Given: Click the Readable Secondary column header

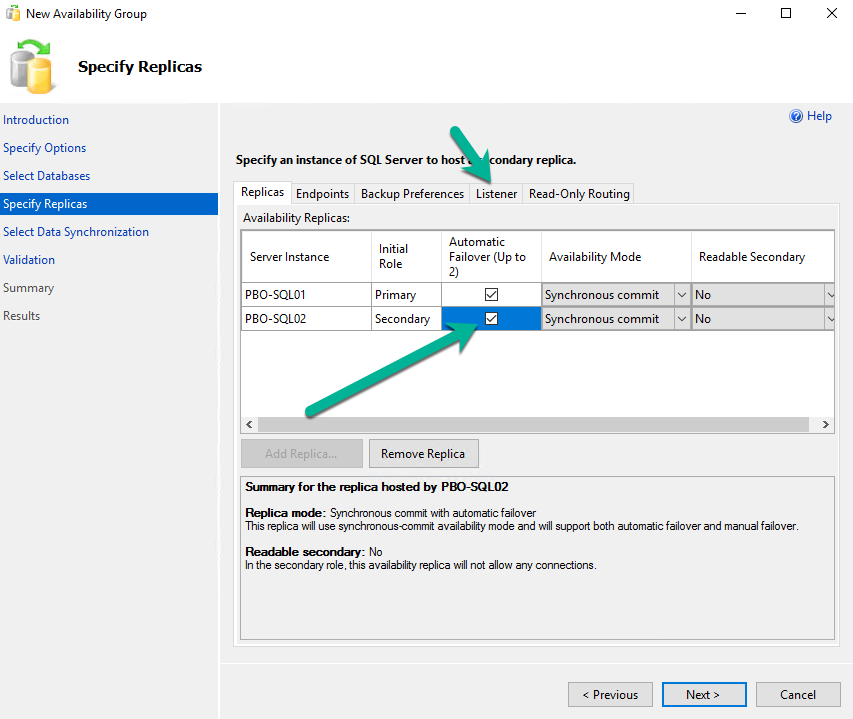Looking at the screenshot, I should pos(763,257).
